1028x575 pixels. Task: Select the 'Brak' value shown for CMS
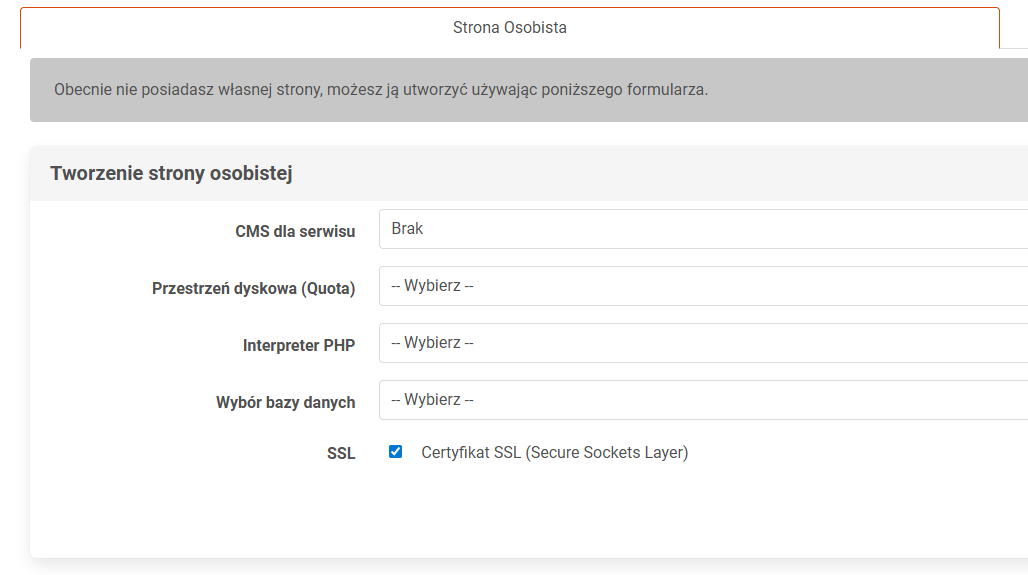407,229
